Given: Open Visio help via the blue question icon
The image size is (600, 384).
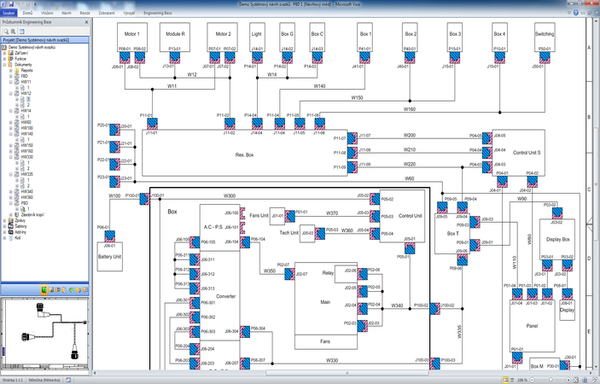Looking at the screenshot, I should click(576, 13).
